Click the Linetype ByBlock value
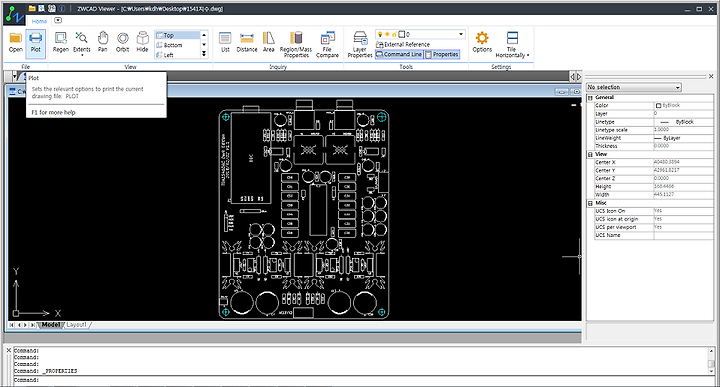This screenshot has height=387, width=720. [x=683, y=122]
